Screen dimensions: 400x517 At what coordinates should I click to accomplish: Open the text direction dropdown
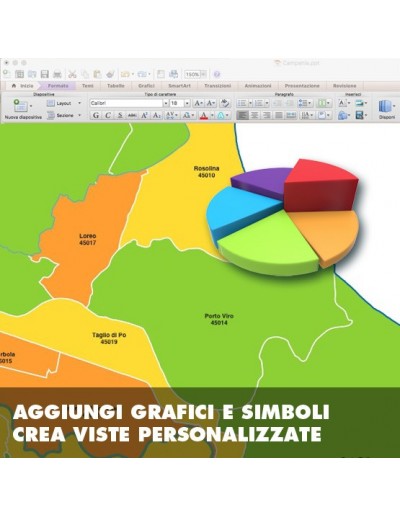click(307, 115)
